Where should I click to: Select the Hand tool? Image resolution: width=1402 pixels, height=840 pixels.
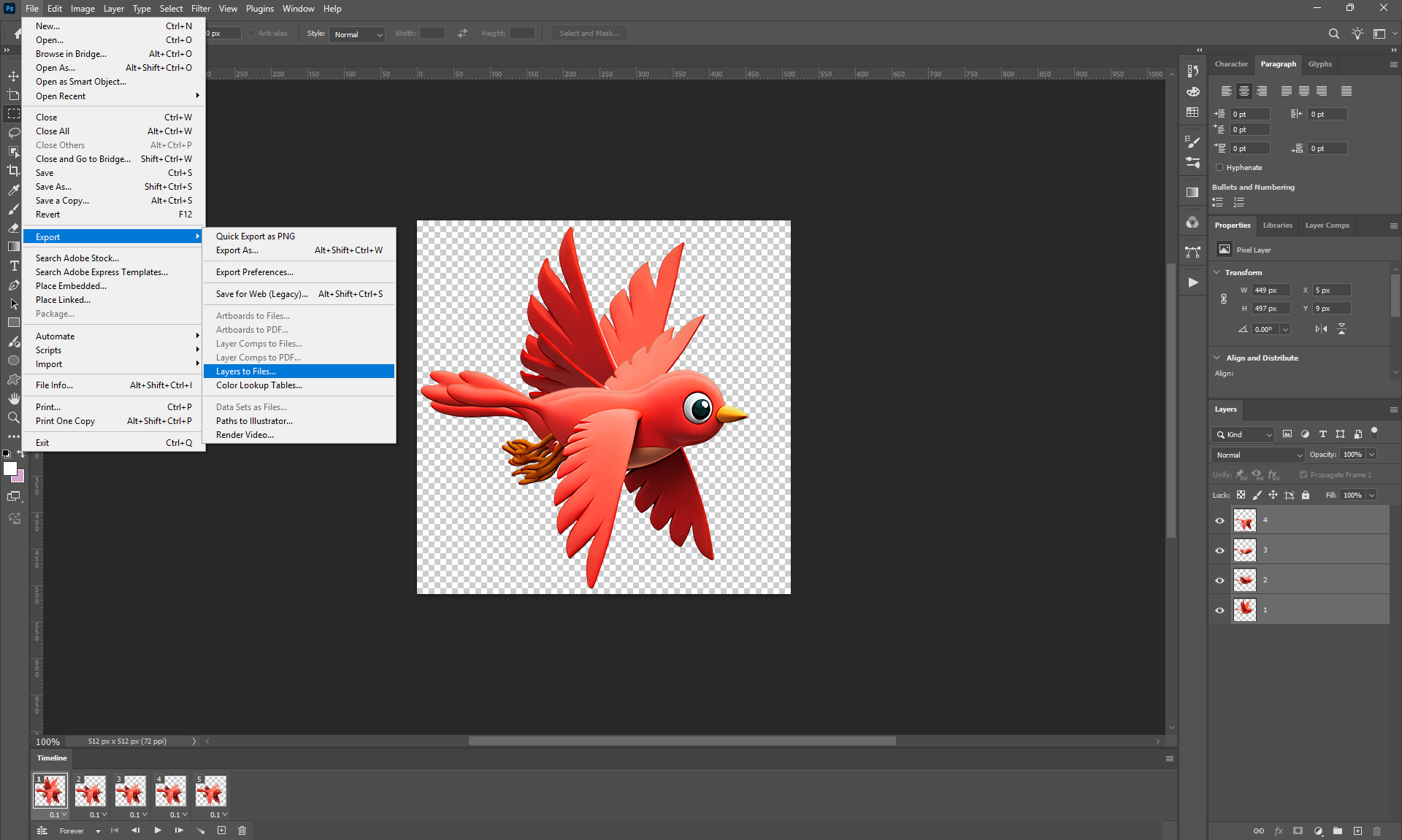pos(13,398)
